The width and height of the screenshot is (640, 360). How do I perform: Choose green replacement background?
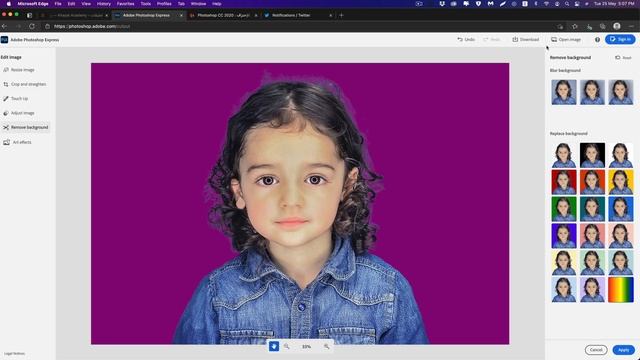pyautogui.click(x=564, y=209)
